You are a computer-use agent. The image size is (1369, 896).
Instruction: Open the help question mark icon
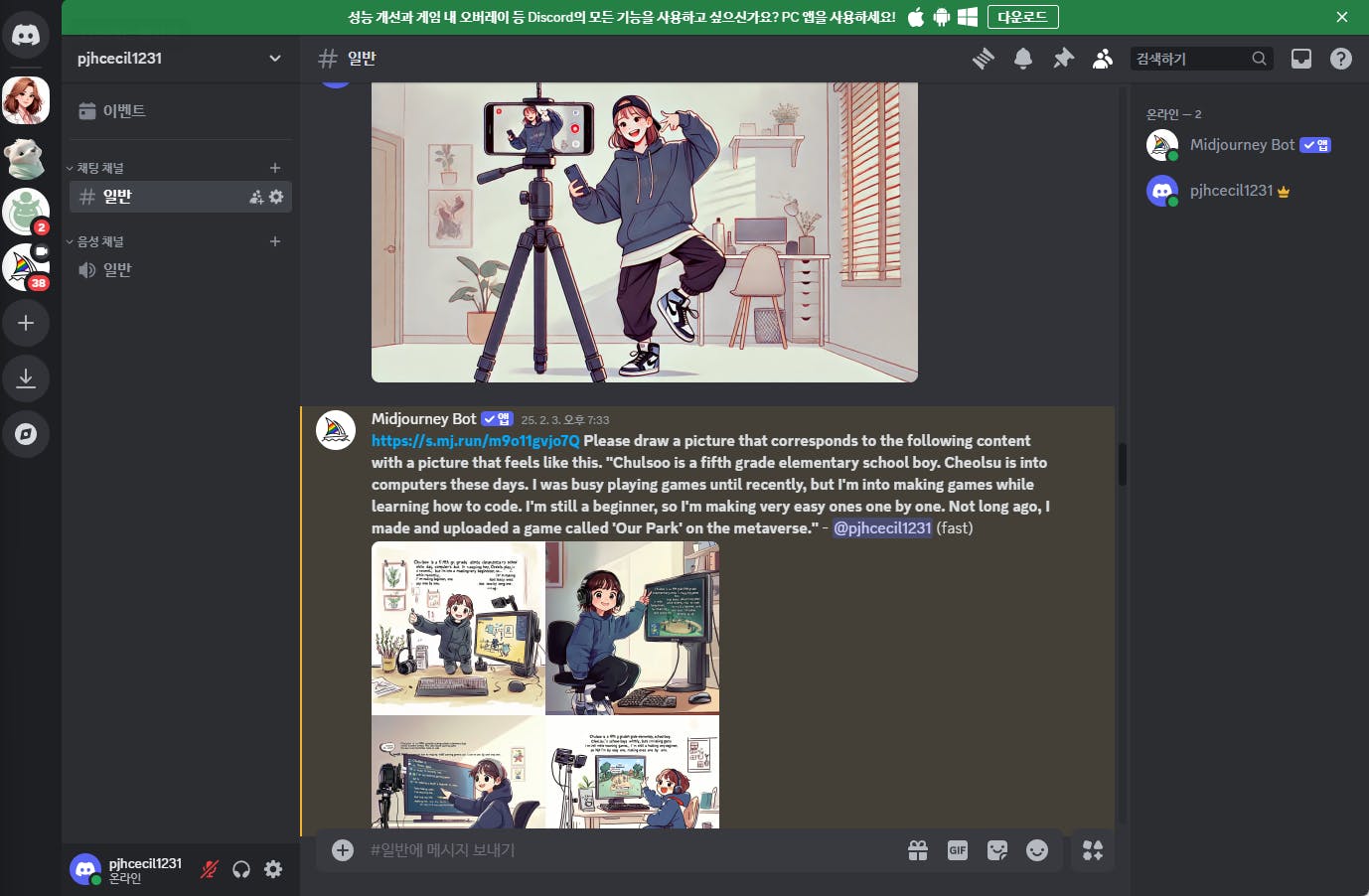point(1341,59)
